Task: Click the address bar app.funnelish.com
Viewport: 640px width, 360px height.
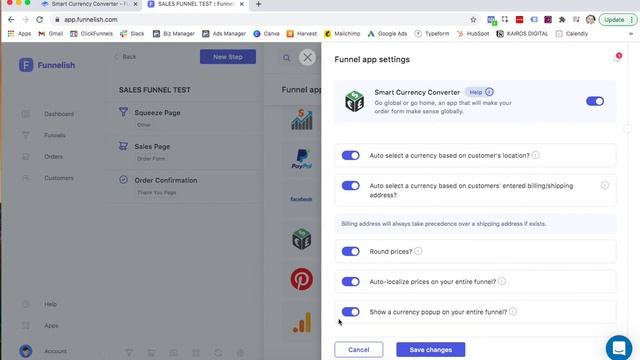Action: click(90, 20)
